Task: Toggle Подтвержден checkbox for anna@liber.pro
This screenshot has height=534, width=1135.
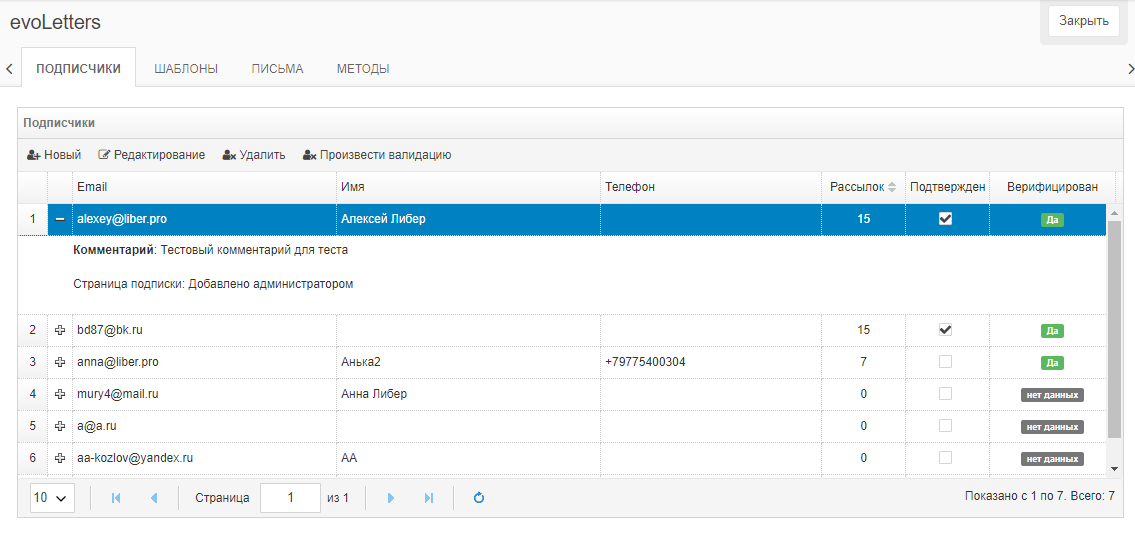Action: [945, 362]
